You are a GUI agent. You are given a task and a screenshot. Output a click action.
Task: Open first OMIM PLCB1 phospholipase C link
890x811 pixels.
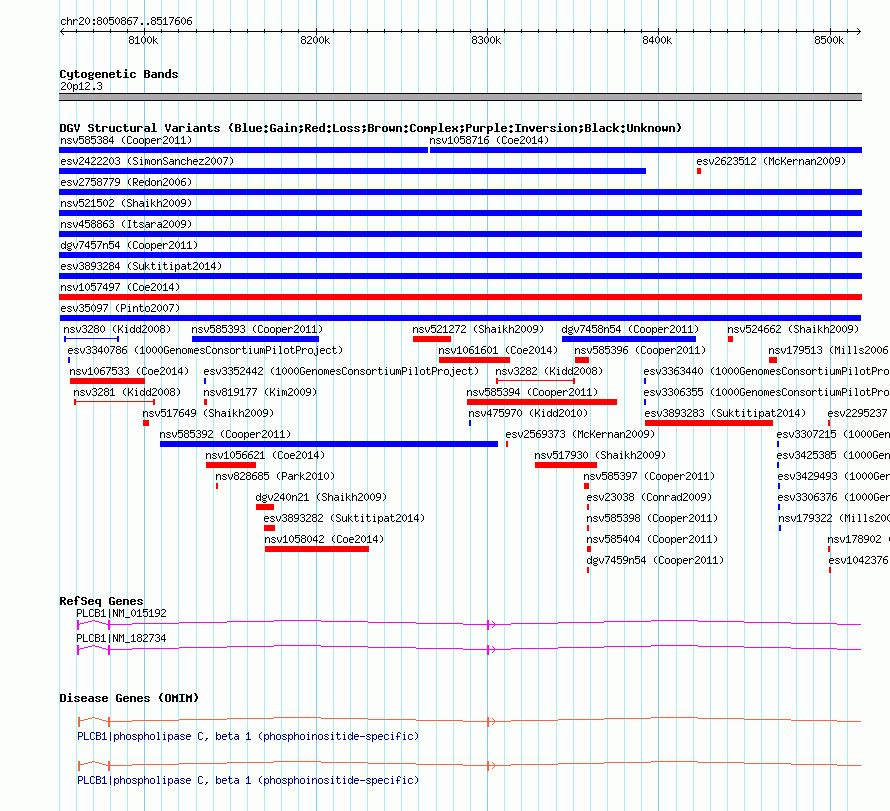[x=248, y=736]
